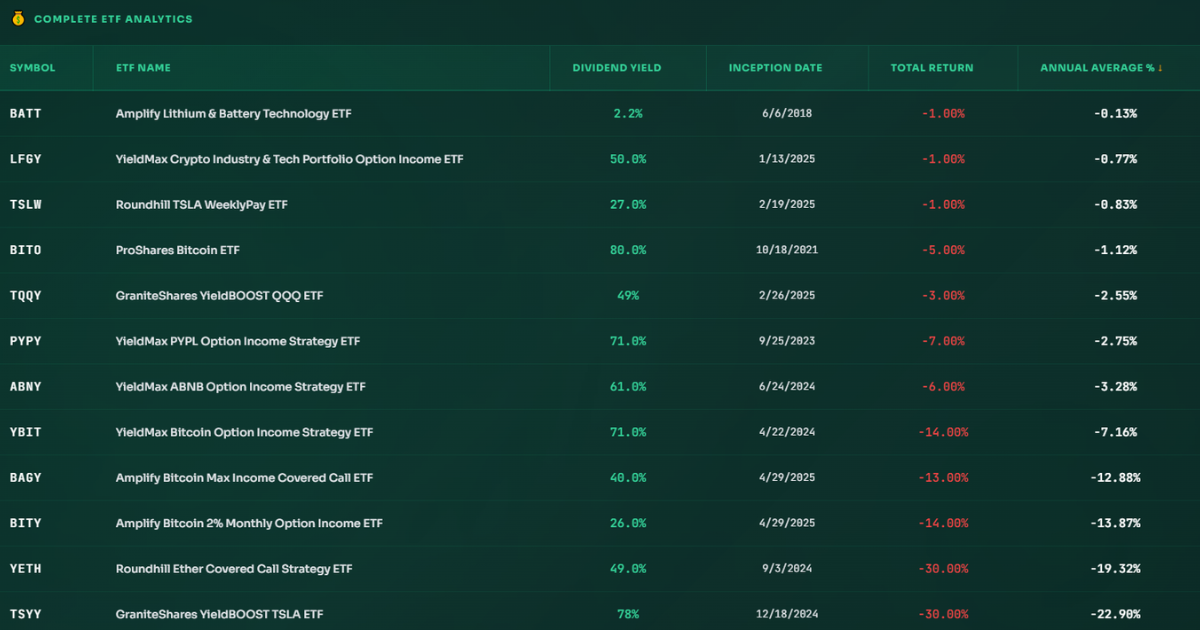The image size is (1200, 630).
Task: Click BAGY's -13.00% total return
Action: pos(943,478)
